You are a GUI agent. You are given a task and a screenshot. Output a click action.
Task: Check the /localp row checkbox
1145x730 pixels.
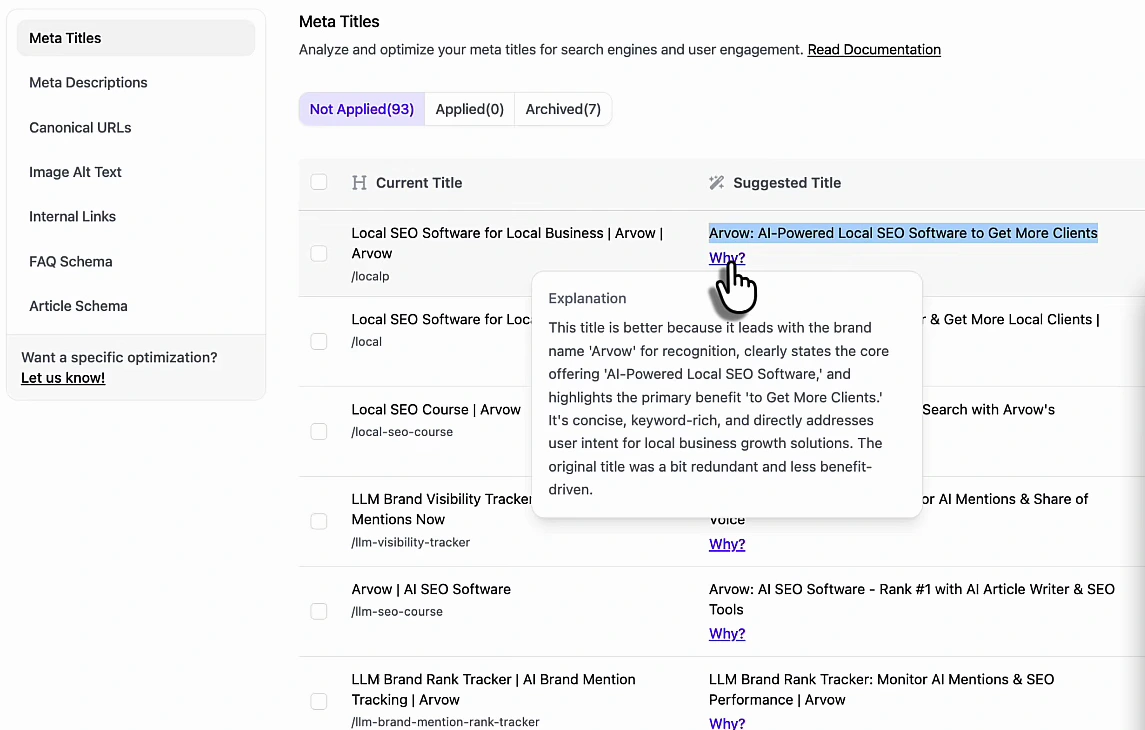[x=319, y=253]
